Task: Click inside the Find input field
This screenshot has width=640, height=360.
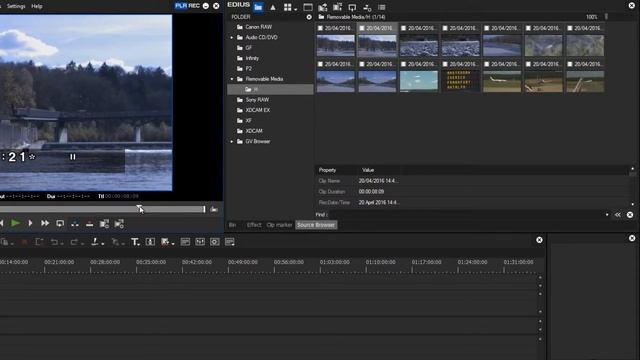Action: coord(466,215)
